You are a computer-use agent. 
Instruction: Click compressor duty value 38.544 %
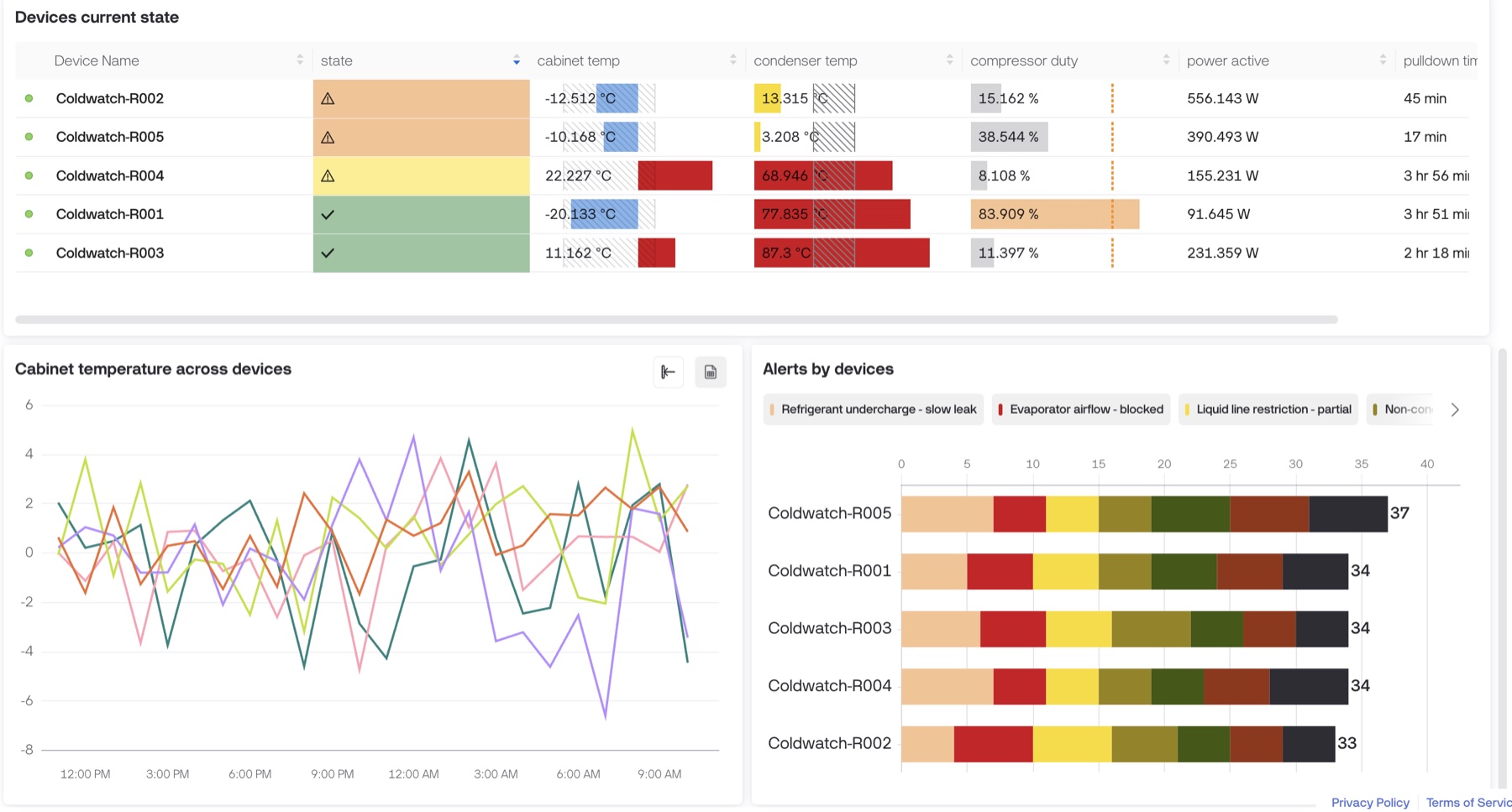(x=1008, y=137)
